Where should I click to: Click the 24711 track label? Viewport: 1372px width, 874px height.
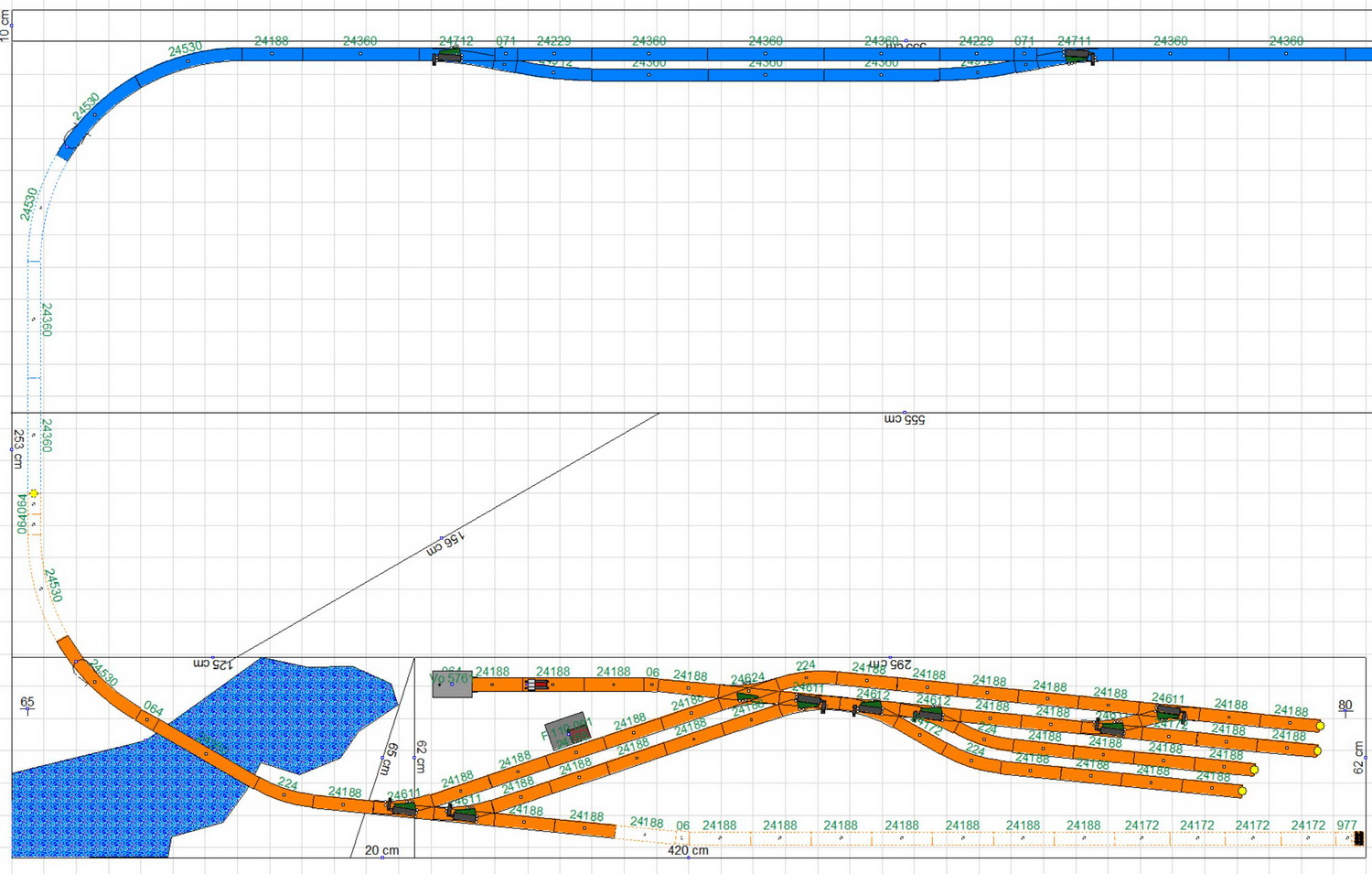tap(1075, 41)
